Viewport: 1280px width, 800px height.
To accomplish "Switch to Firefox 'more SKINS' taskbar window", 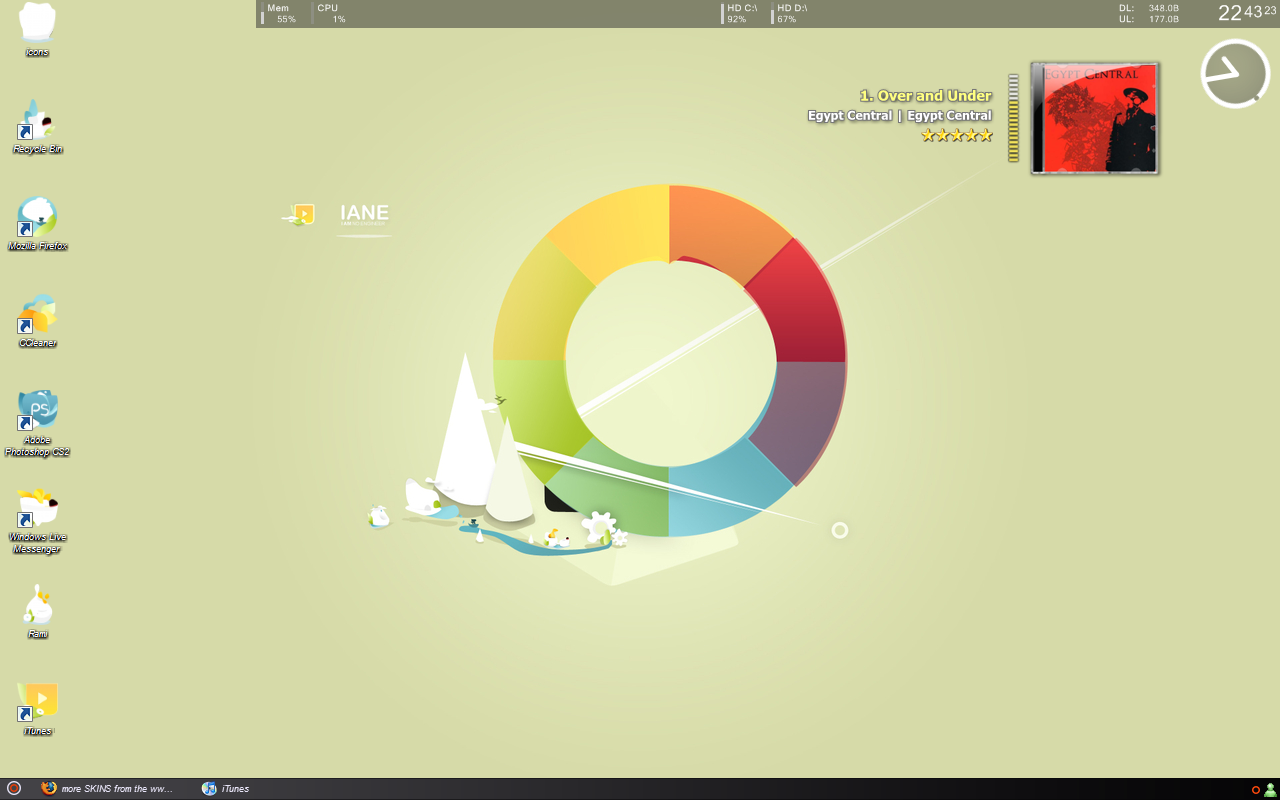I will tap(108, 789).
